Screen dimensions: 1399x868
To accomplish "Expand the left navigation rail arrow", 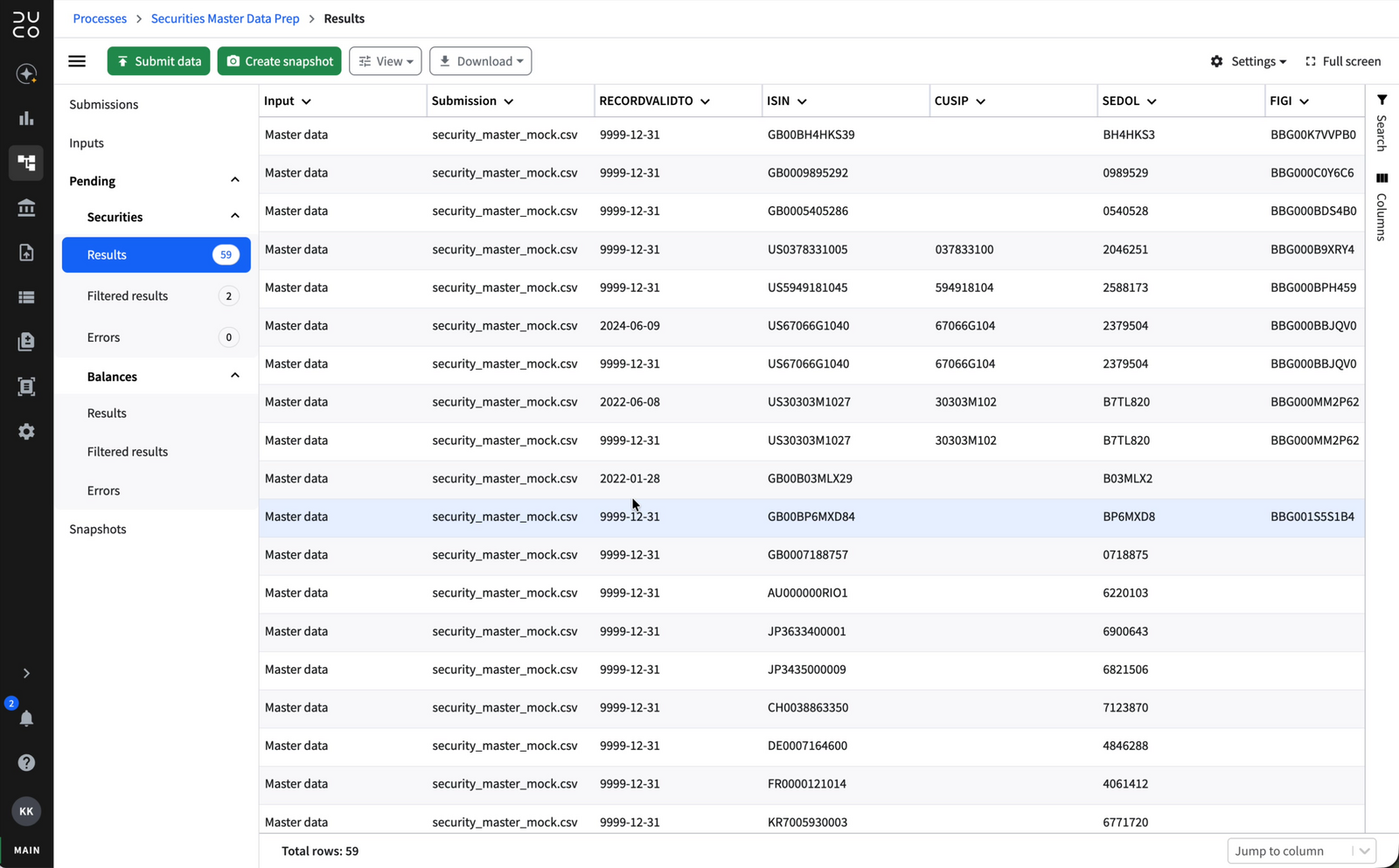I will tap(26, 673).
